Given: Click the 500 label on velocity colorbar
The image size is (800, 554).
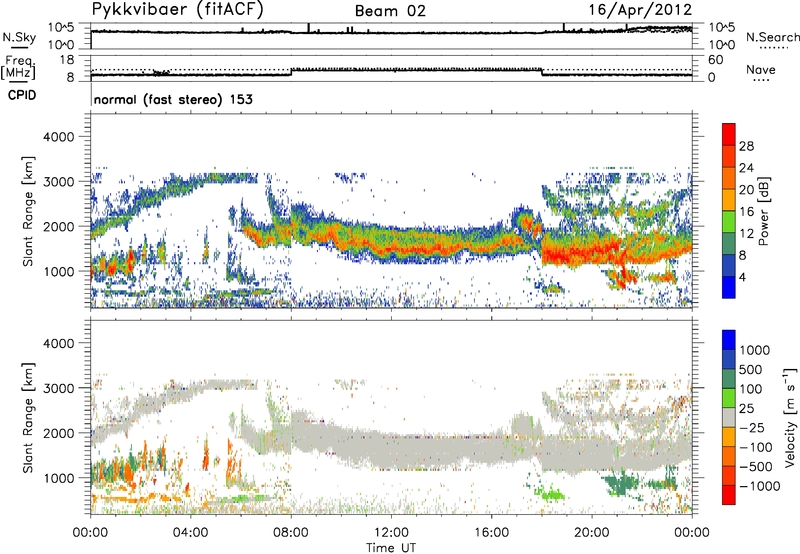Looking at the screenshot, I should coord(751,370).
